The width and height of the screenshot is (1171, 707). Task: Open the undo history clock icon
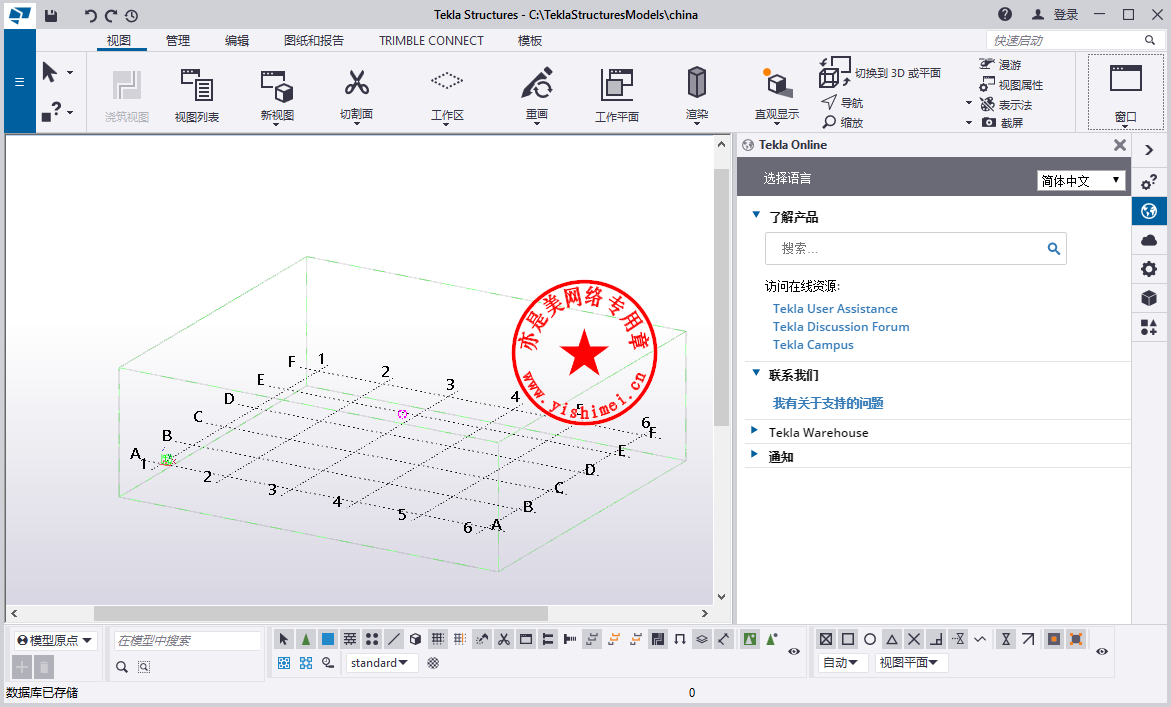coord(131,15)
